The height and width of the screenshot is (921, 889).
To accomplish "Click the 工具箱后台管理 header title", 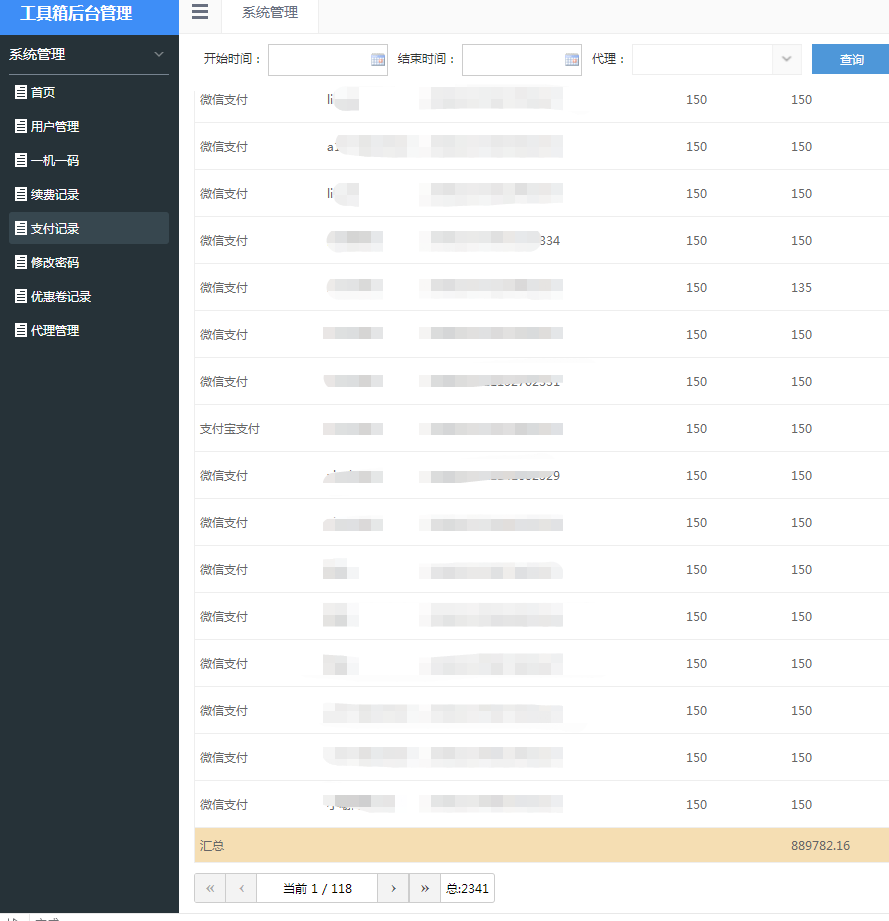I will click(x=76, y=13).
